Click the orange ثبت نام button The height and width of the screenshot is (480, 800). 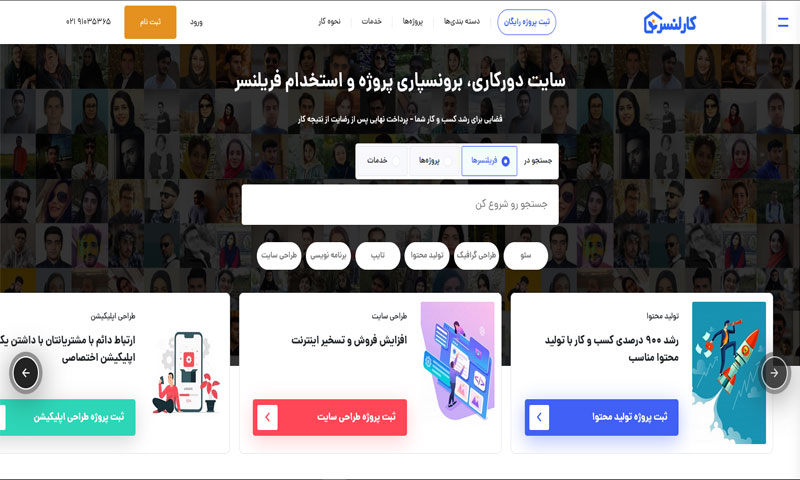click(x=150, y=22)
